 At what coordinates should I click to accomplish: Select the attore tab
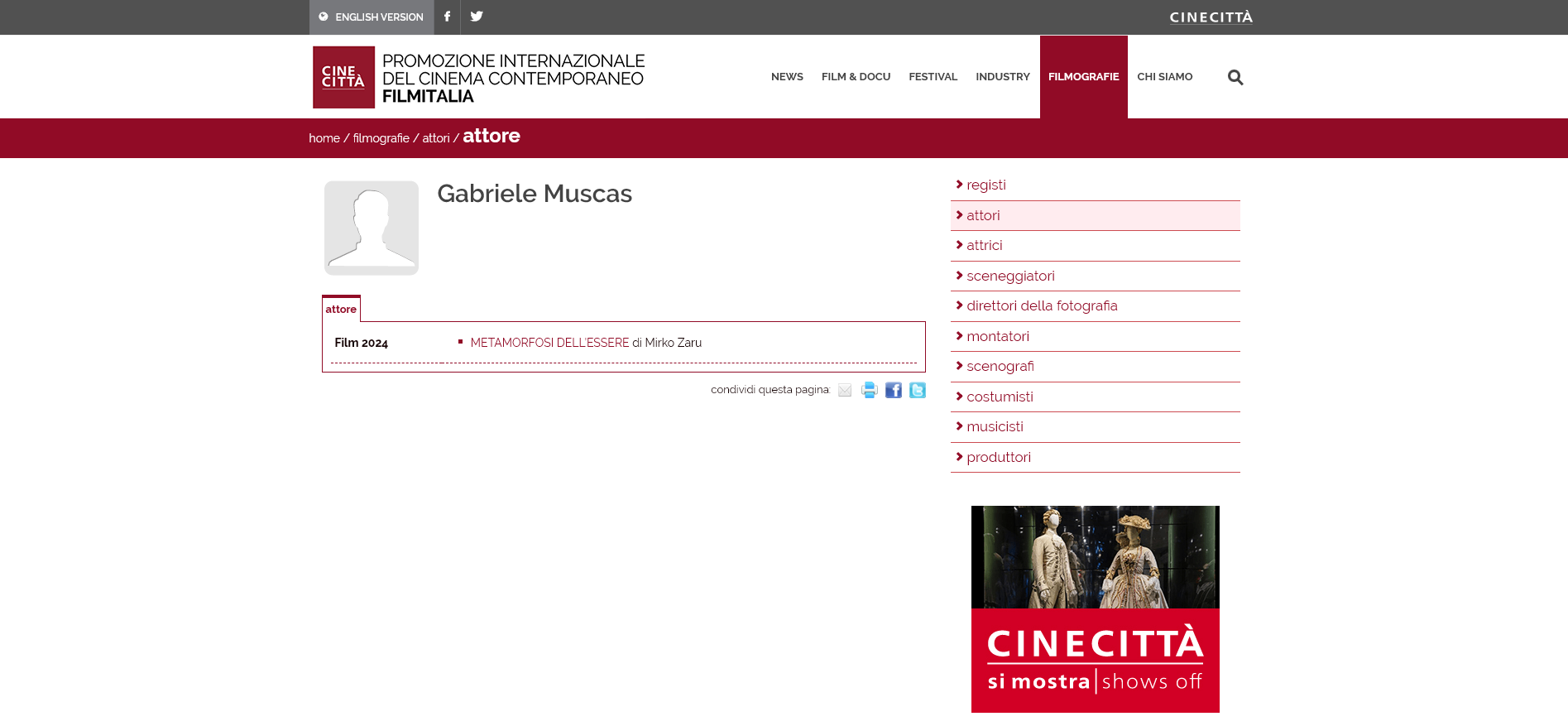pyautogui.click(x=341, y=309)
